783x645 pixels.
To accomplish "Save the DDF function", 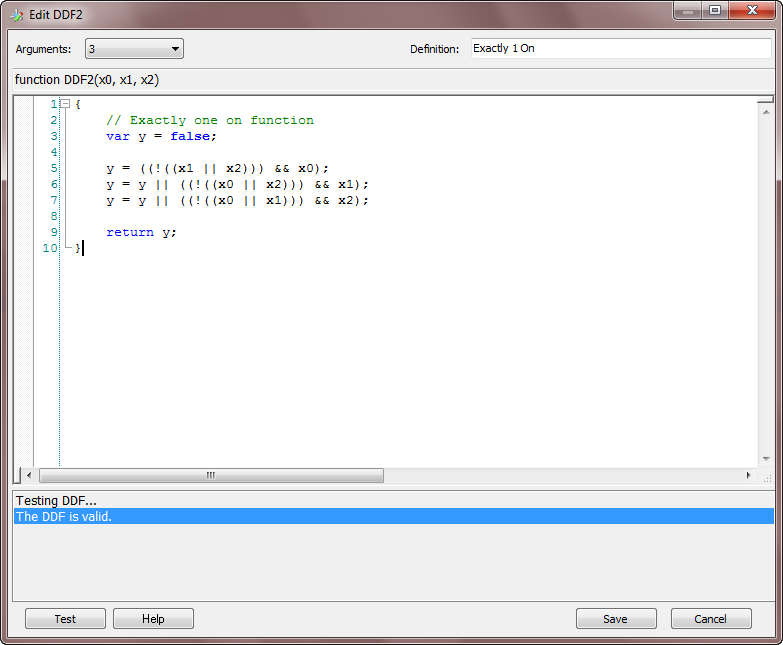I will [615, 619].
